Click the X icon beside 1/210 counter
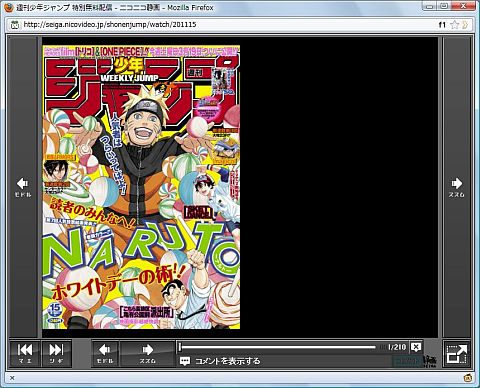 [x=416, y=347]
